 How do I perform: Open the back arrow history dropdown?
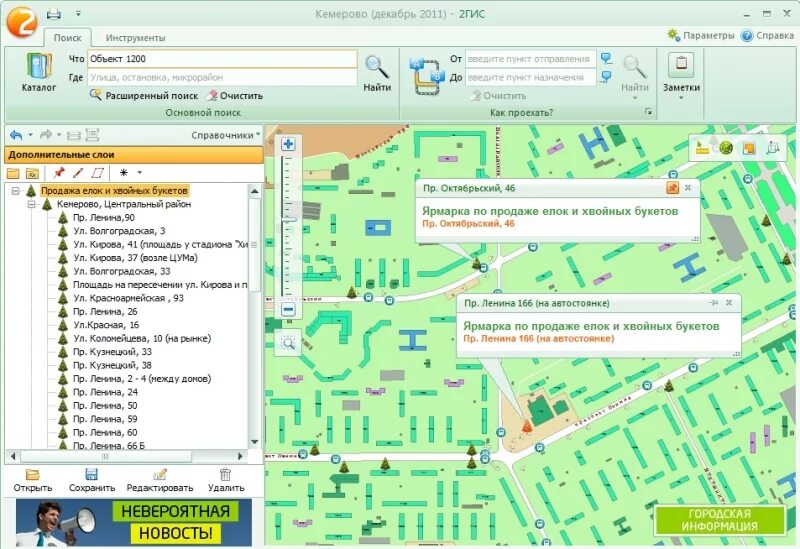click(30, 135)
